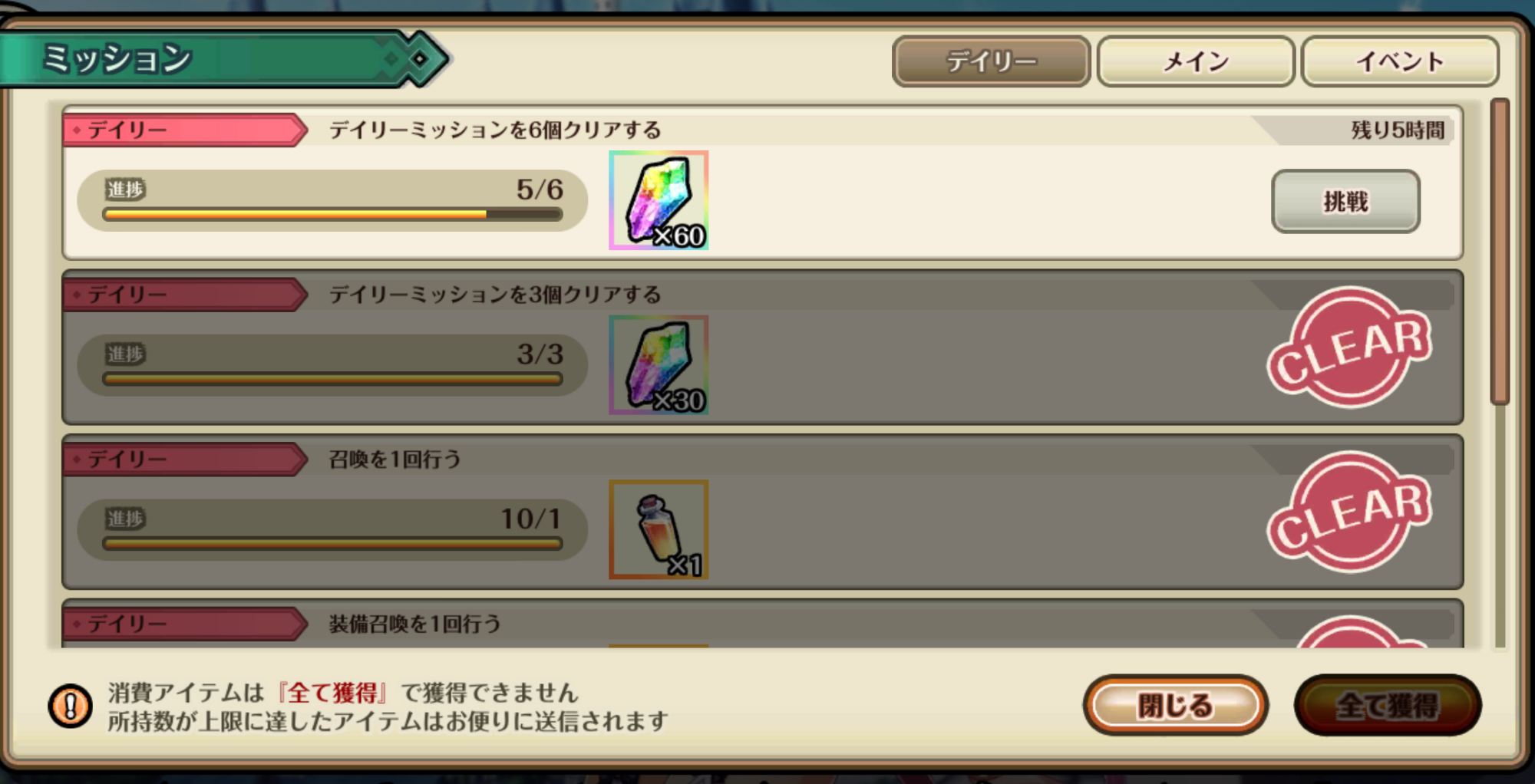Open the メイン missions tab
This screenshot has width=1535, height=784.
click(x=1196, y=61)
